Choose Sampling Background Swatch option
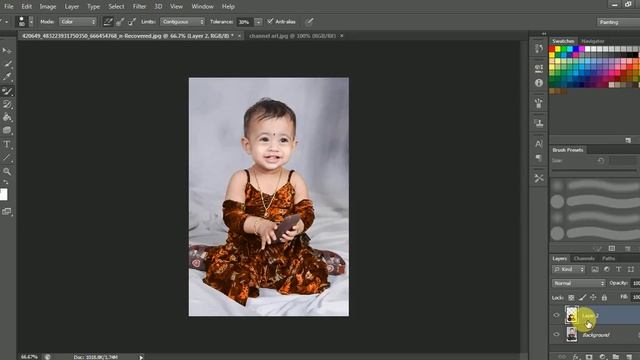This screenshot has width=640, height=360. coord(132,22)
